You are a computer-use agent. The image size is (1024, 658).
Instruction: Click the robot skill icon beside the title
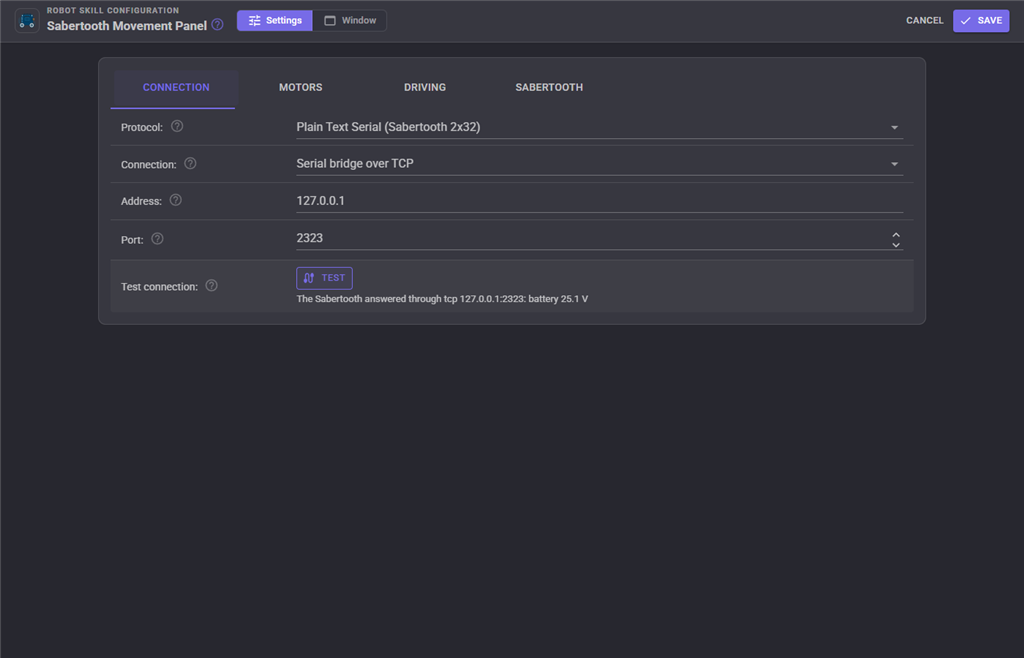(x=27, y=21)
